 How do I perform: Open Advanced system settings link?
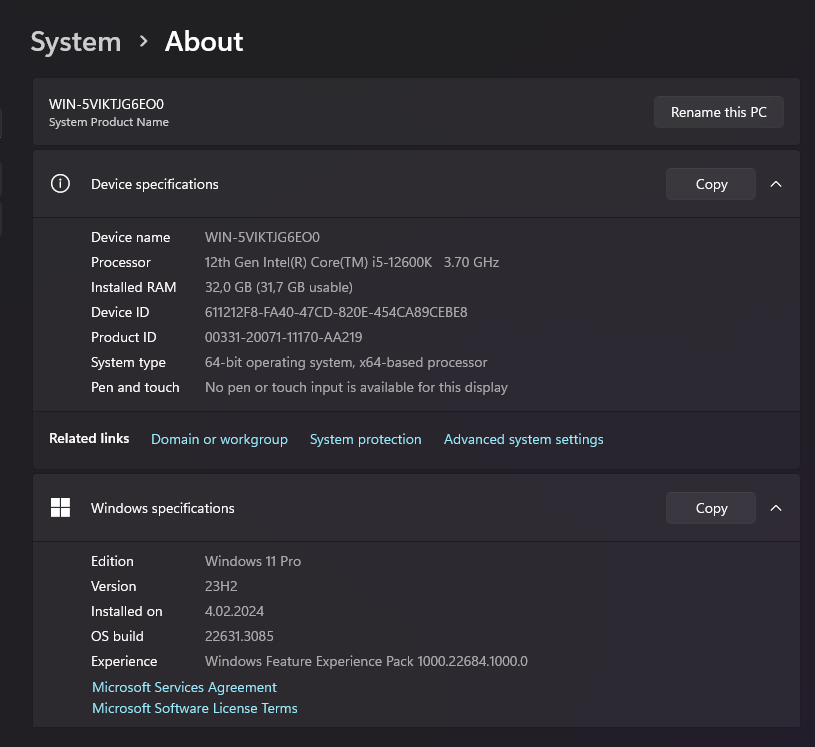pos(523,439)
